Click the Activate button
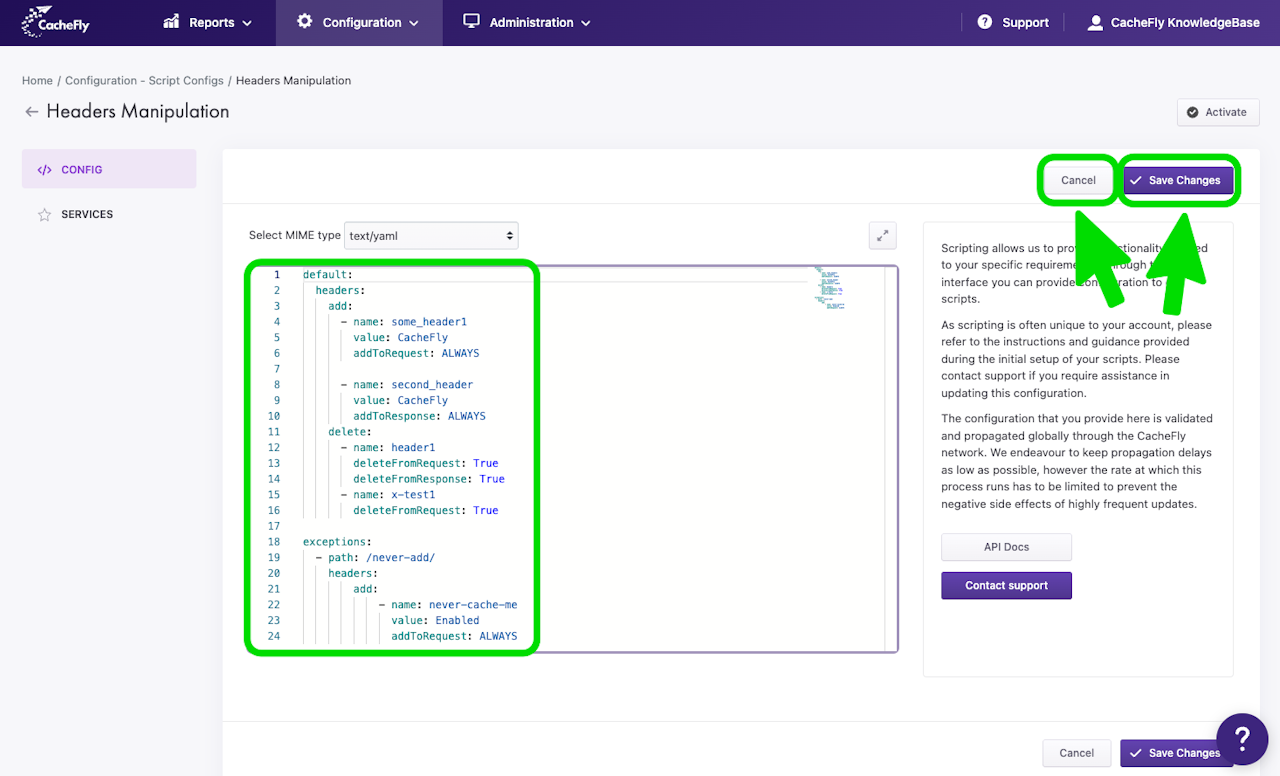 point(1218,112)
